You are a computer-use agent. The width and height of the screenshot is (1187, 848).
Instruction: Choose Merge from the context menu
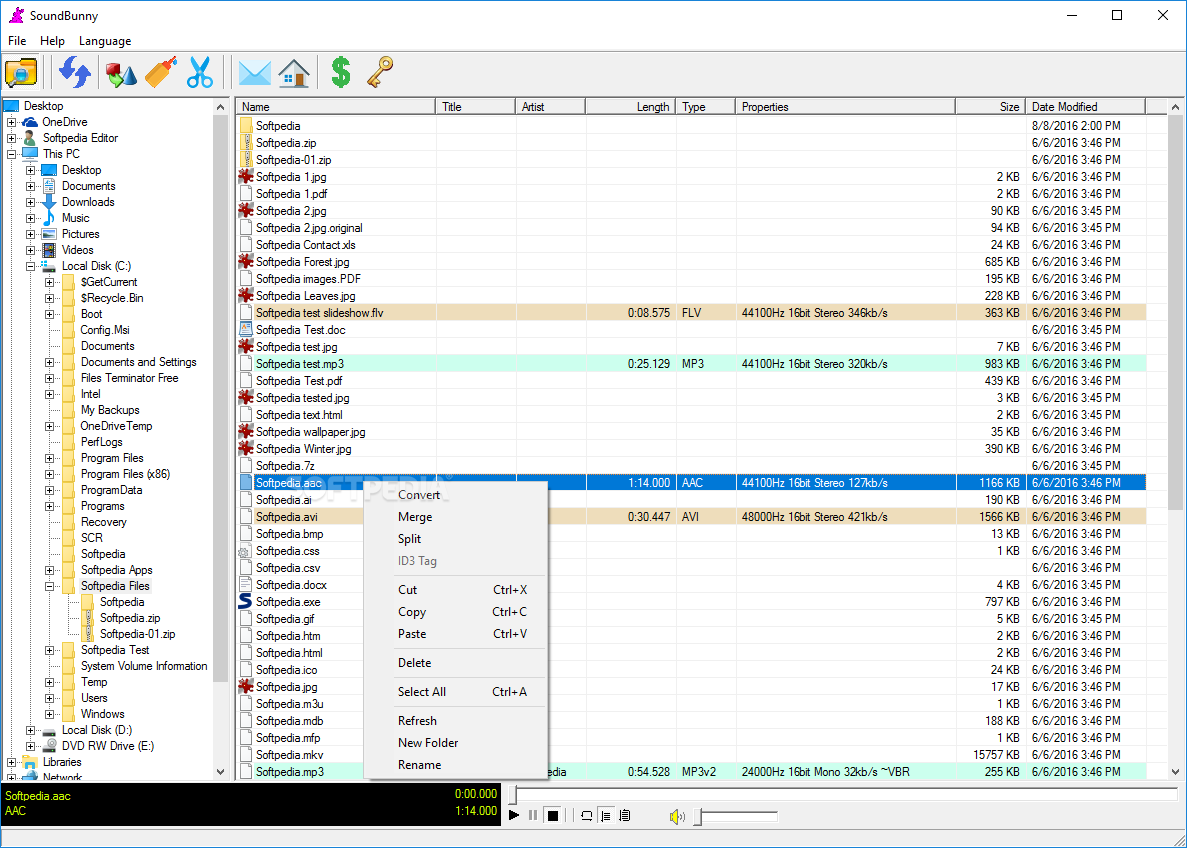pyautogui.click(x=456, y=517)
